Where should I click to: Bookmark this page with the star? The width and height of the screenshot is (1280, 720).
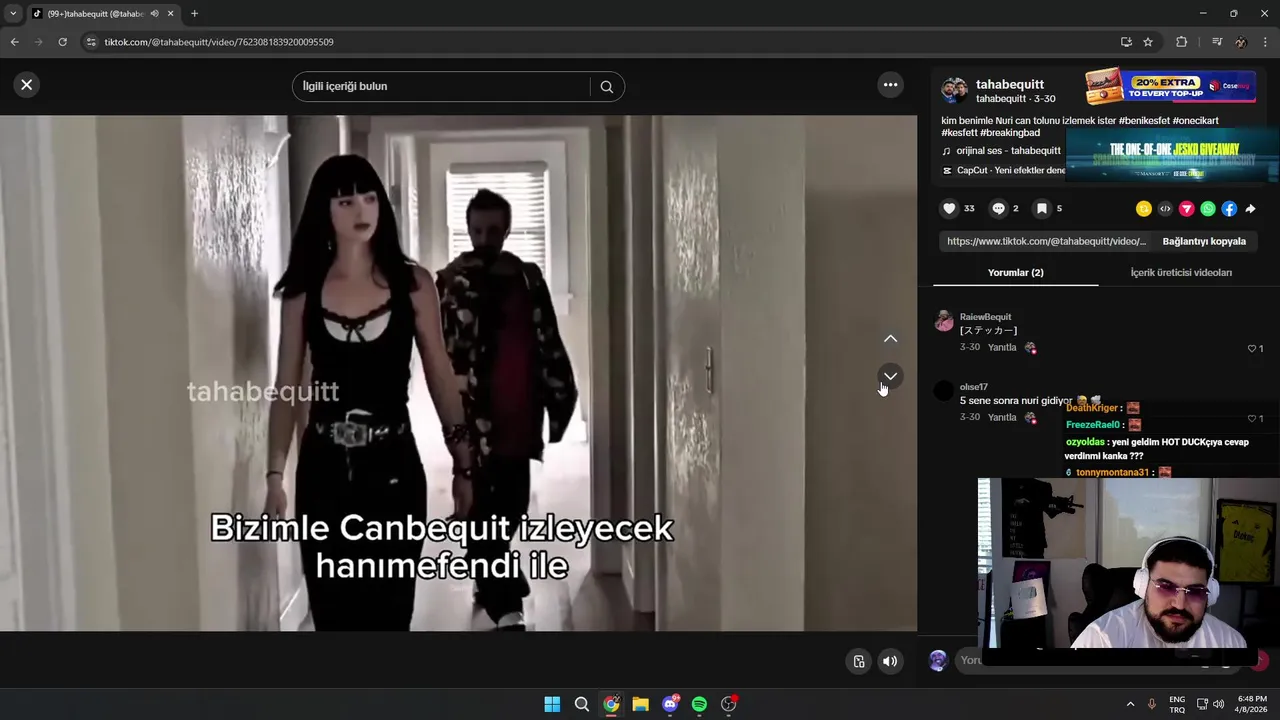[x=1148, y=42]
